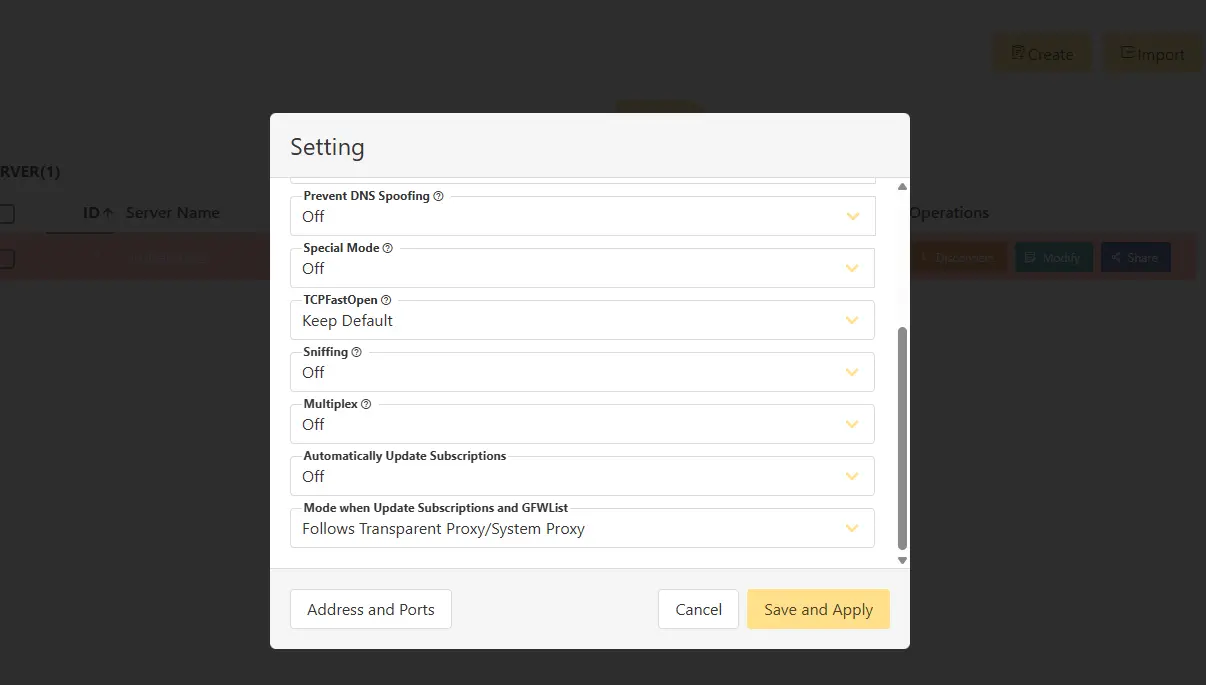
Task: Click the Special Mode help icon
Action: (388, 248)
